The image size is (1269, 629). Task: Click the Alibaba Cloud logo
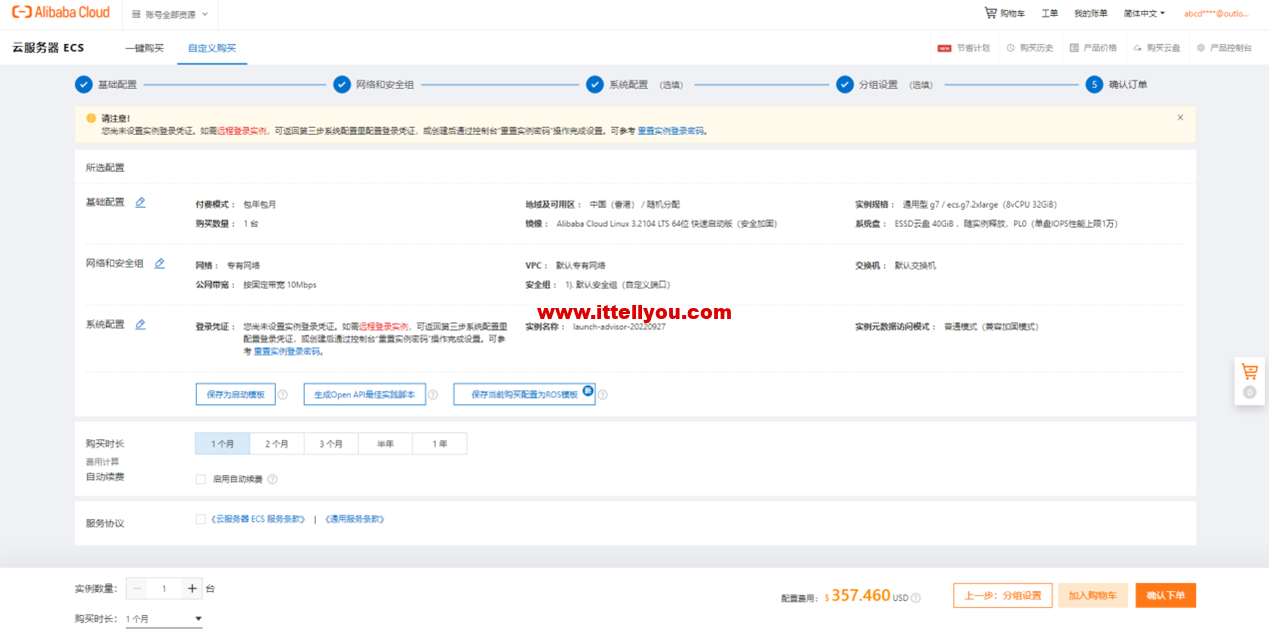pyautogui.click(x=61, y=13)
